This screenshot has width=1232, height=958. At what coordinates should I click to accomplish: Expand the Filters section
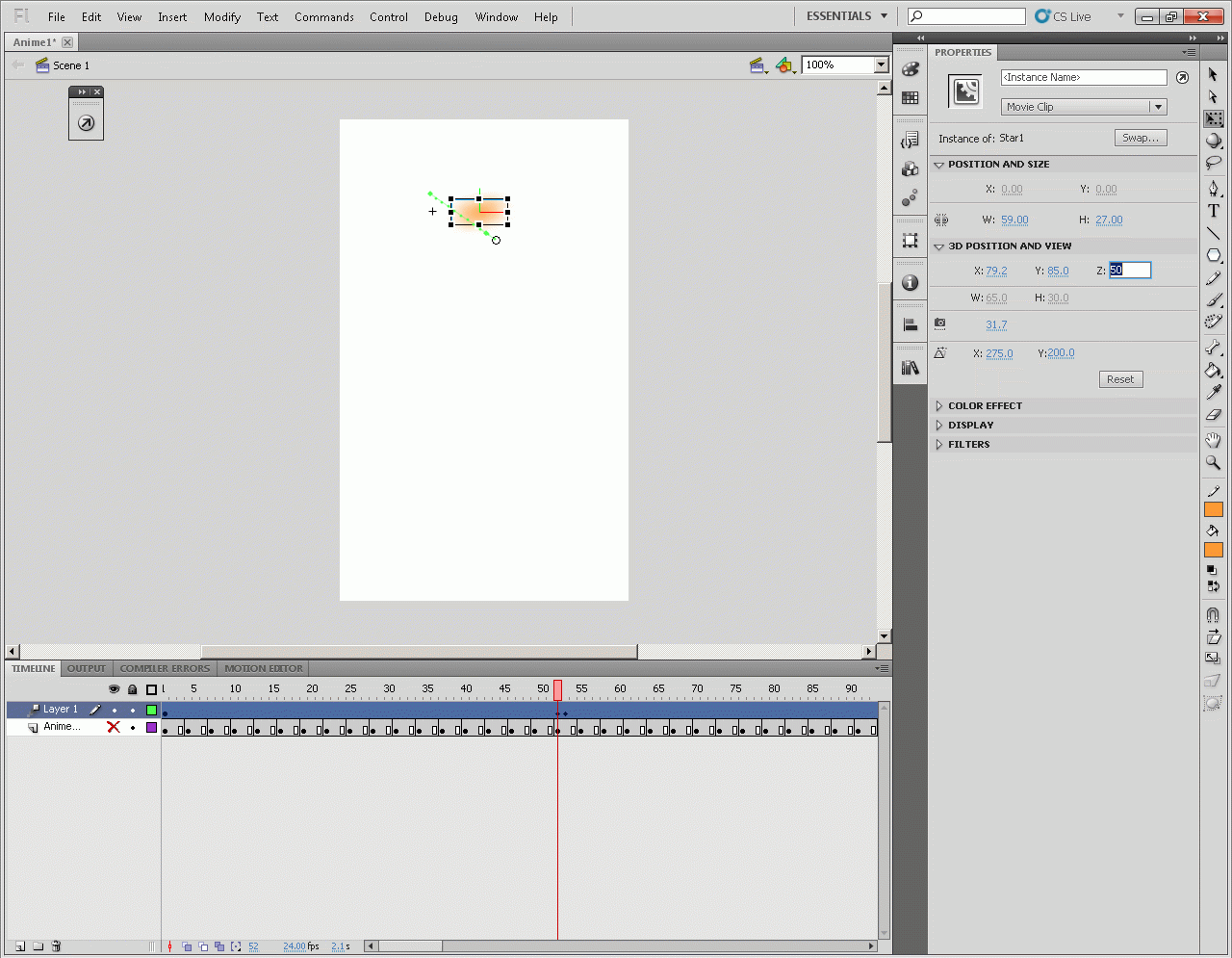(x=968, y=445)
